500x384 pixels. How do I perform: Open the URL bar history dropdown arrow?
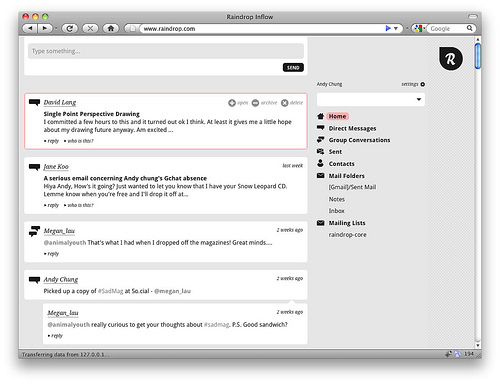coord(396,29)
